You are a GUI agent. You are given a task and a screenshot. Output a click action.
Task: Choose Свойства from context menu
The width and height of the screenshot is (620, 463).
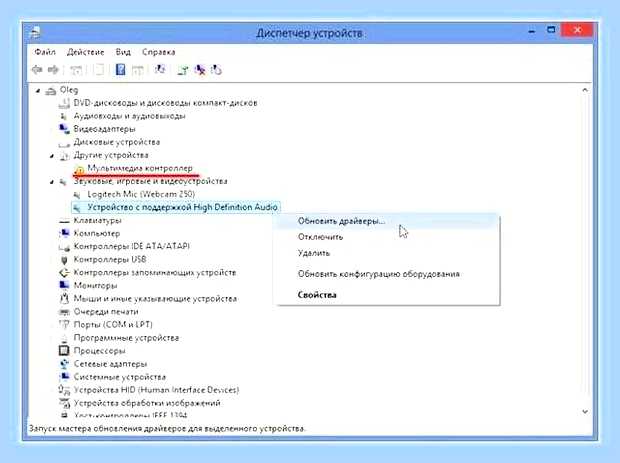coord(387,295)
